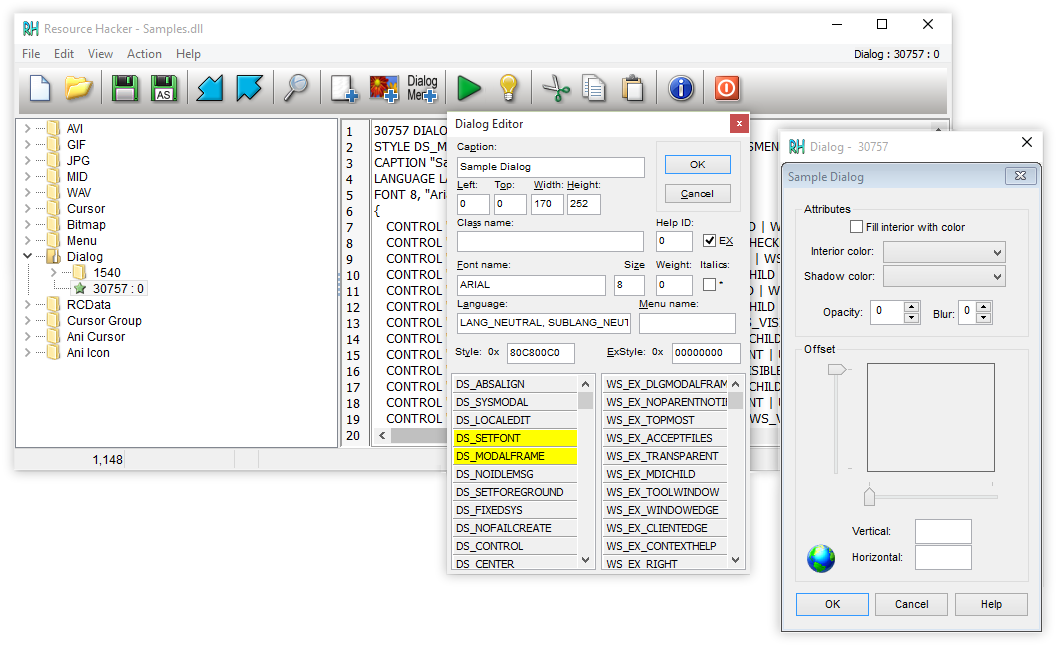Click the yellow light bulb icon

pyautogui.click(x=508, y=88)
